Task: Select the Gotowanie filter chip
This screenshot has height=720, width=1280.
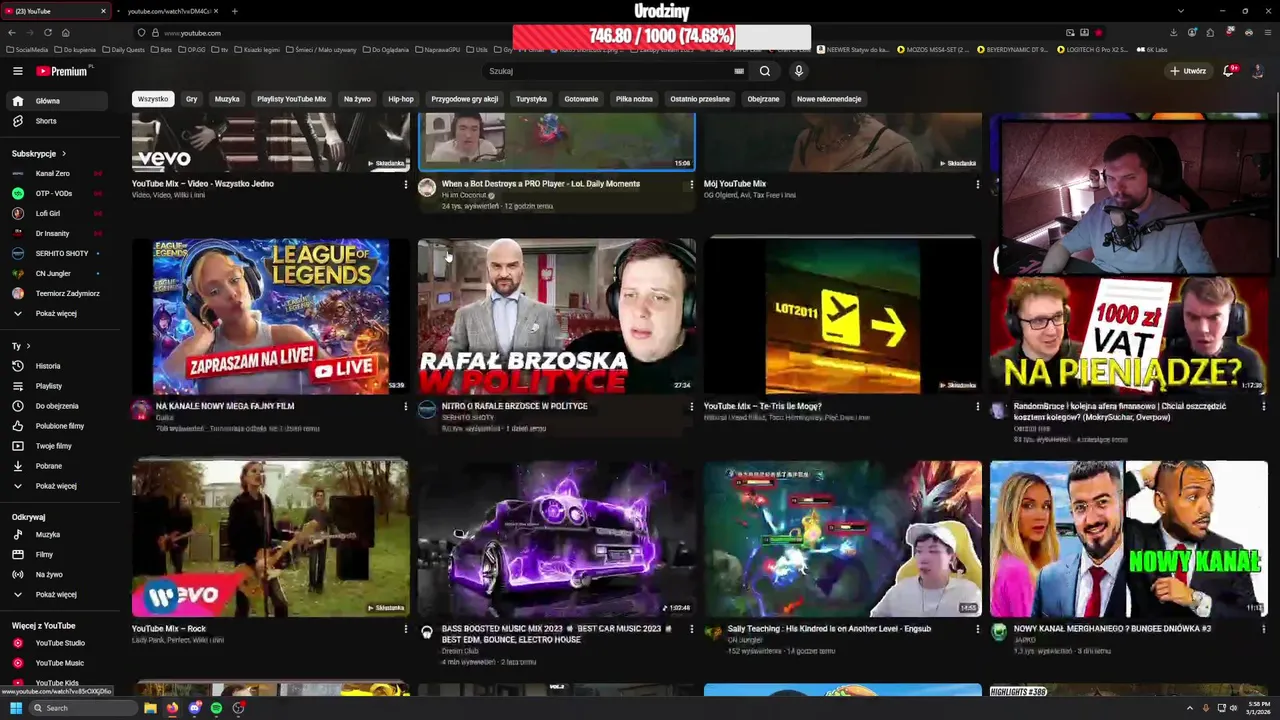Action: click(x=581, y=99)
